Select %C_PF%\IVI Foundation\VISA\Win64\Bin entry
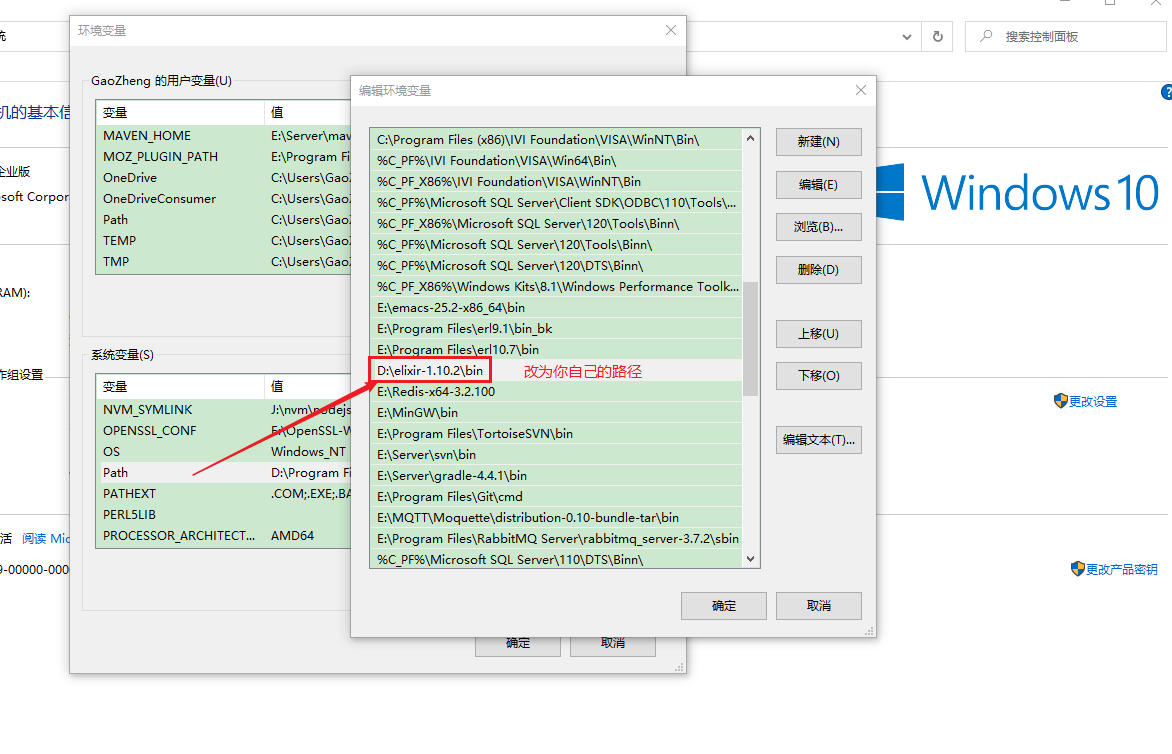 pyautogui.click(x=556, y=161)
